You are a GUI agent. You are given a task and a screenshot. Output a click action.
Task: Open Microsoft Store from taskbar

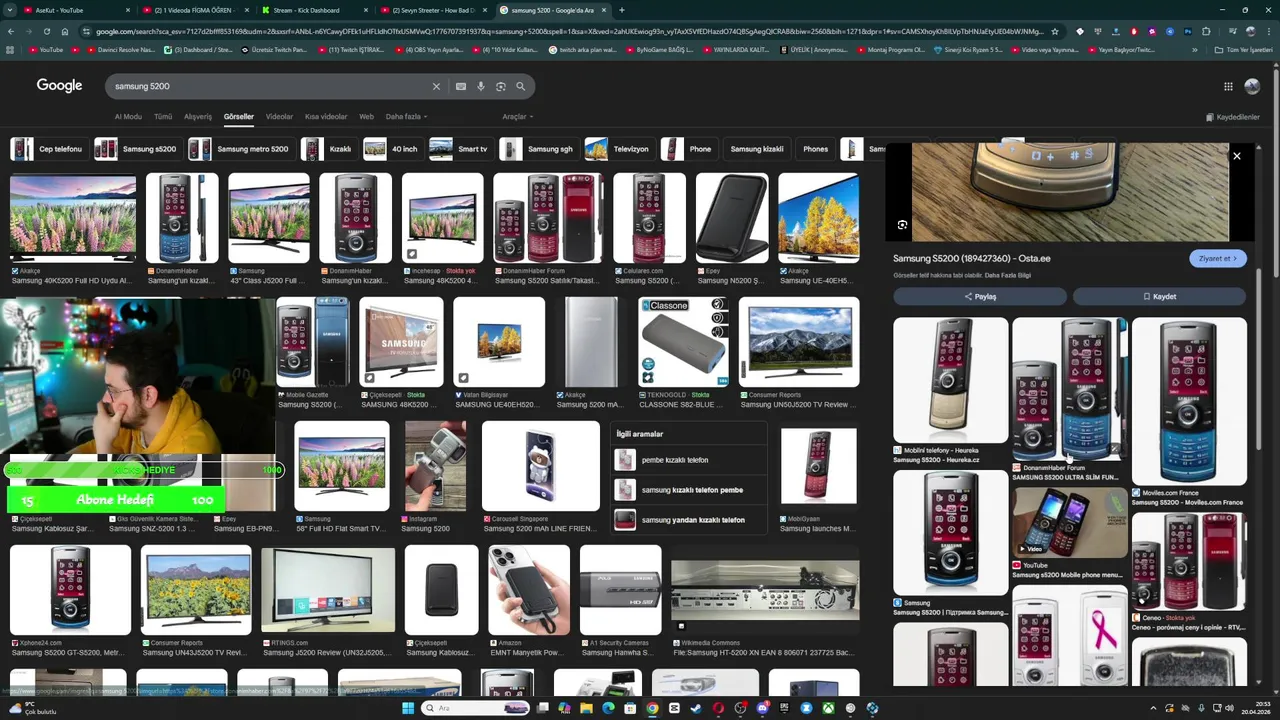(630, 708)
